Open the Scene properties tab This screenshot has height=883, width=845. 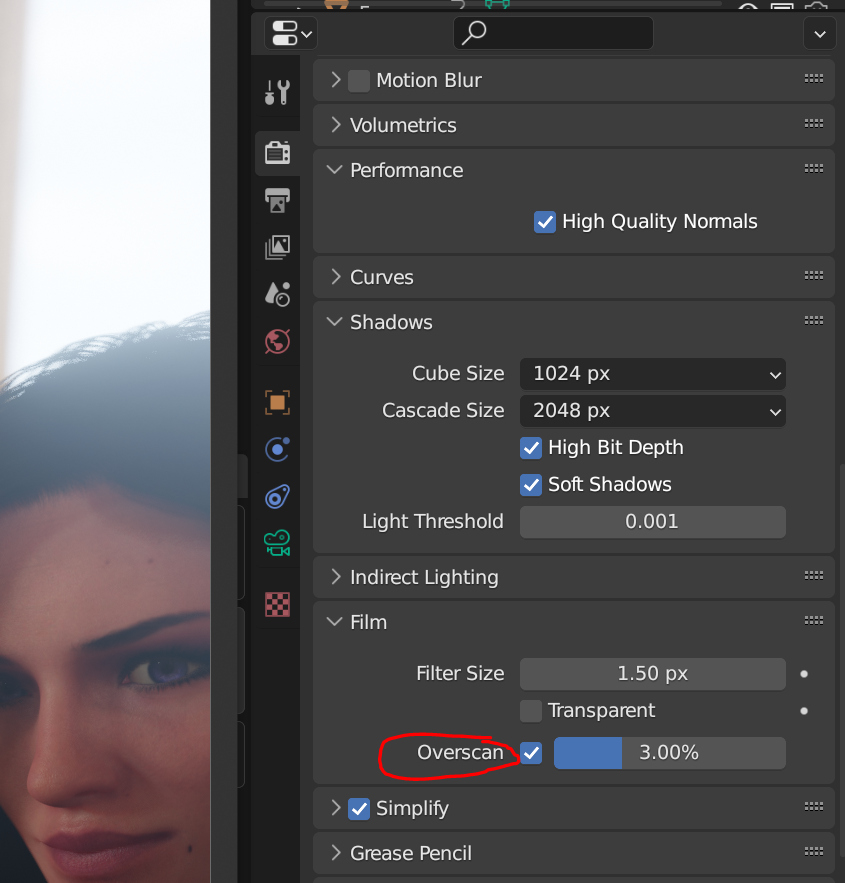[278, 294]
